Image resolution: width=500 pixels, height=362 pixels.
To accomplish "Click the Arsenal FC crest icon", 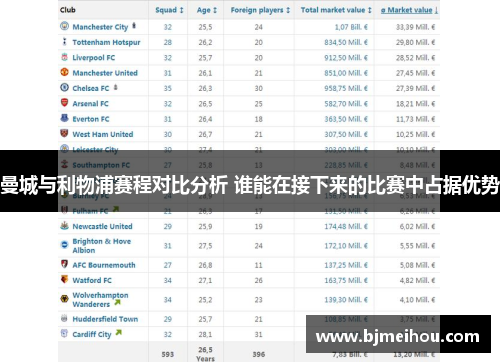I will 64,103.
